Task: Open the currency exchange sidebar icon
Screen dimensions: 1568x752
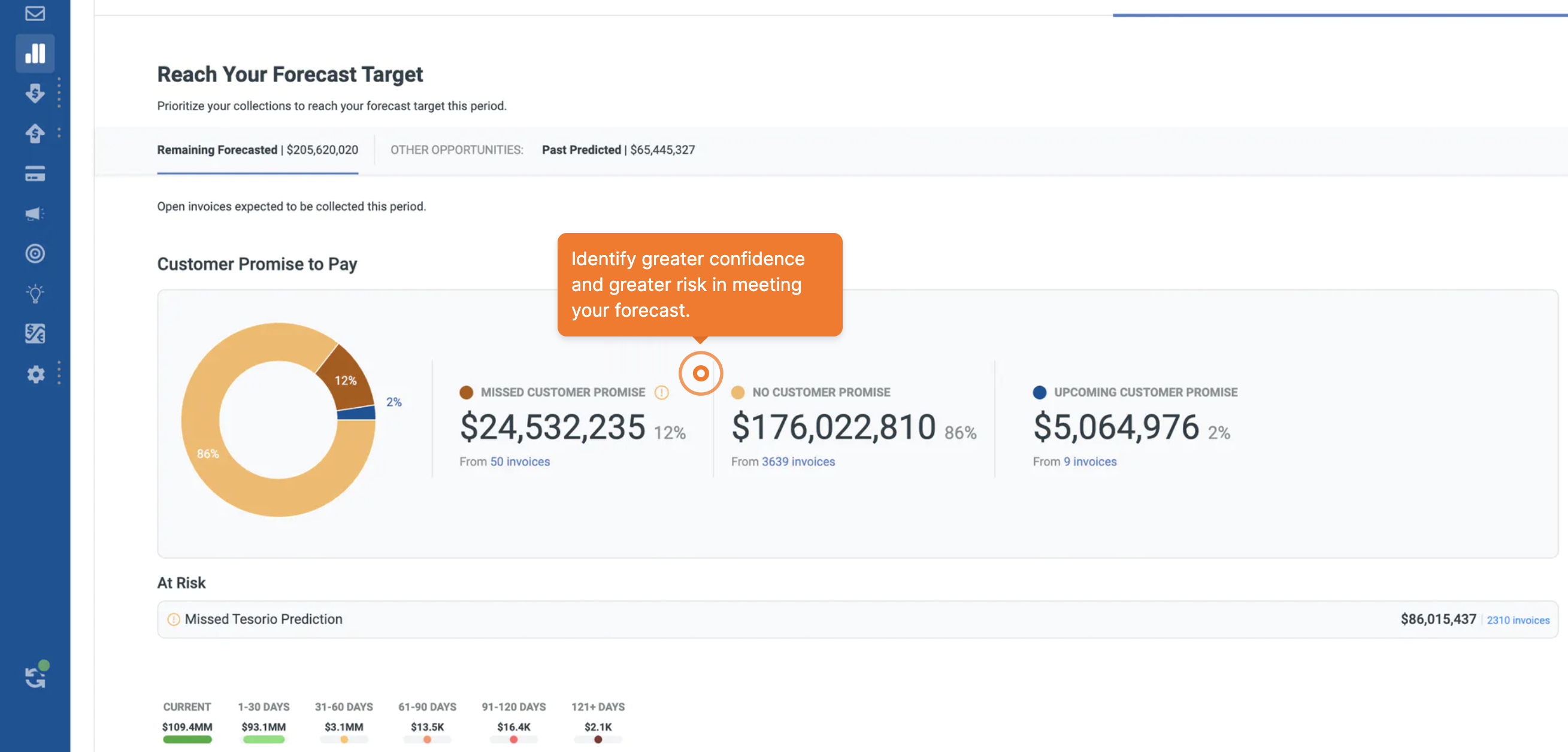Action: click(x=35, y=333)
